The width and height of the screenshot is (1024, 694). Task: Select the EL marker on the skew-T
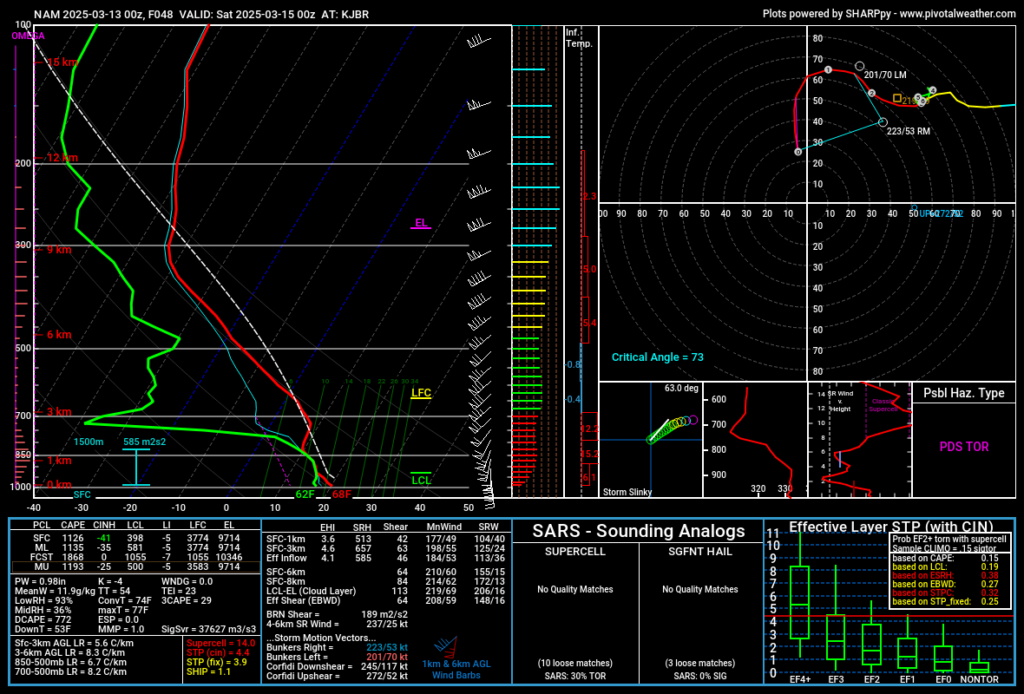(x=421, y=225)
